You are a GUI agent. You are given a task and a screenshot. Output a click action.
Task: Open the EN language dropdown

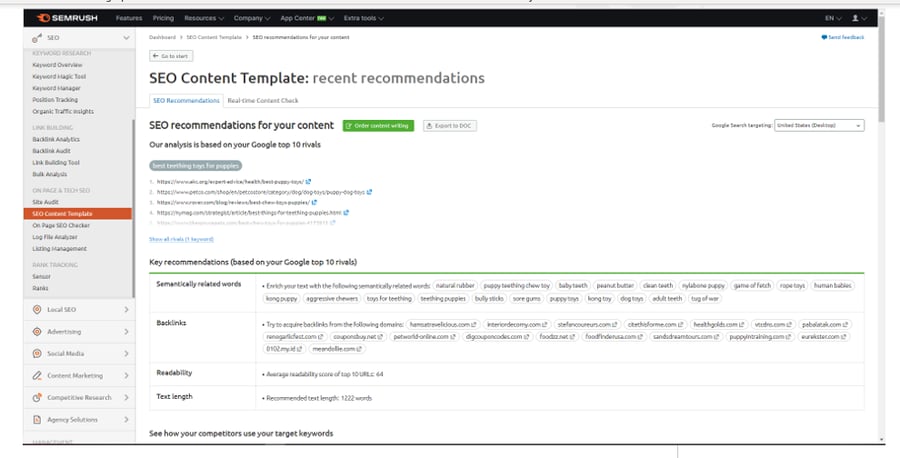point(833,18)
